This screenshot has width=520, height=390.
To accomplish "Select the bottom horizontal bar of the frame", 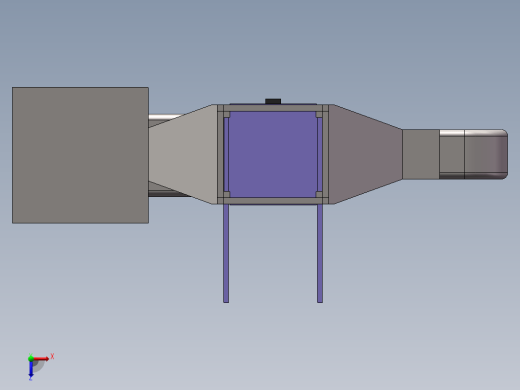I will tap(273, 201).
